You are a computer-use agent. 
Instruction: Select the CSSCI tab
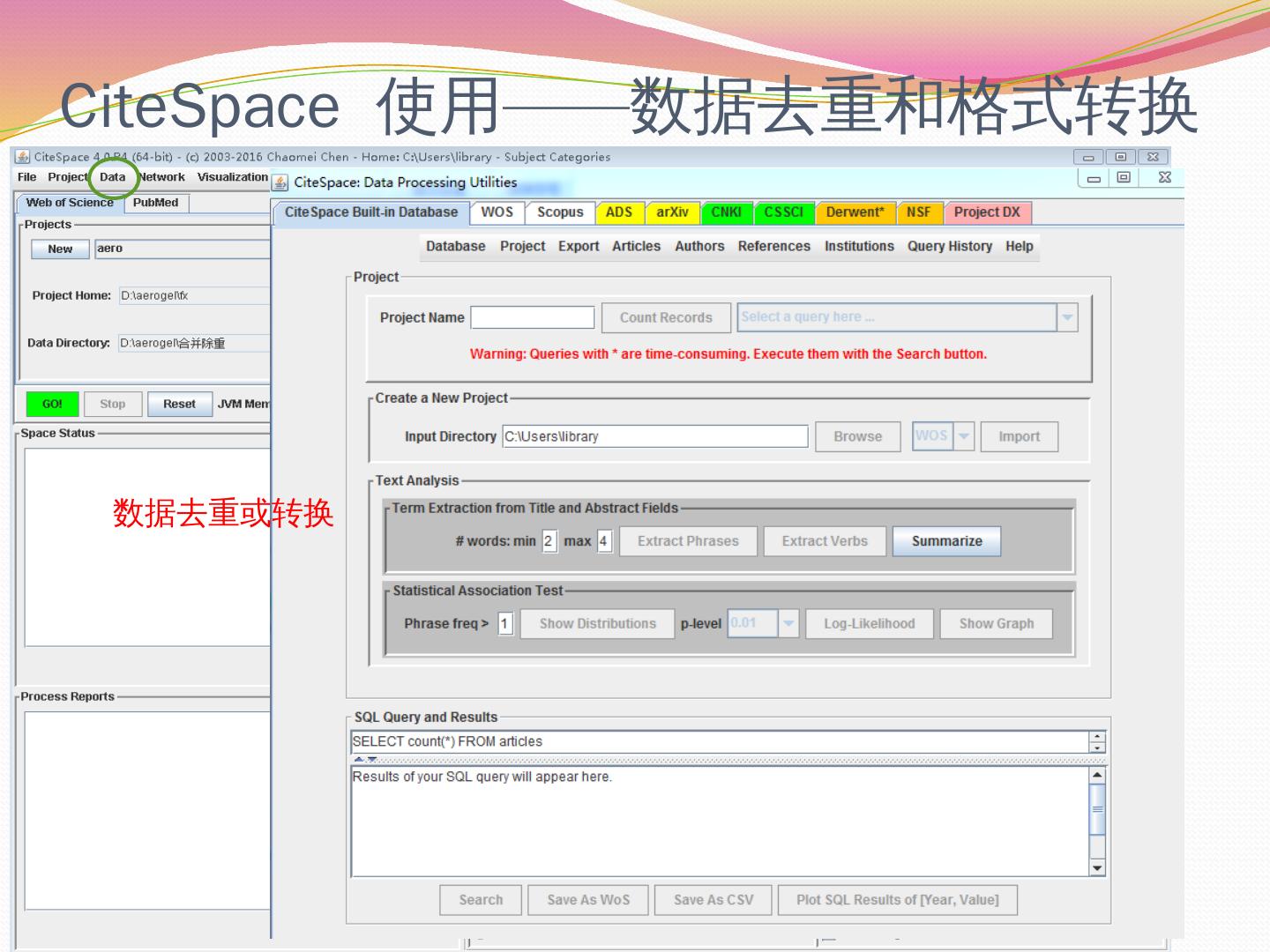point(783,212)
